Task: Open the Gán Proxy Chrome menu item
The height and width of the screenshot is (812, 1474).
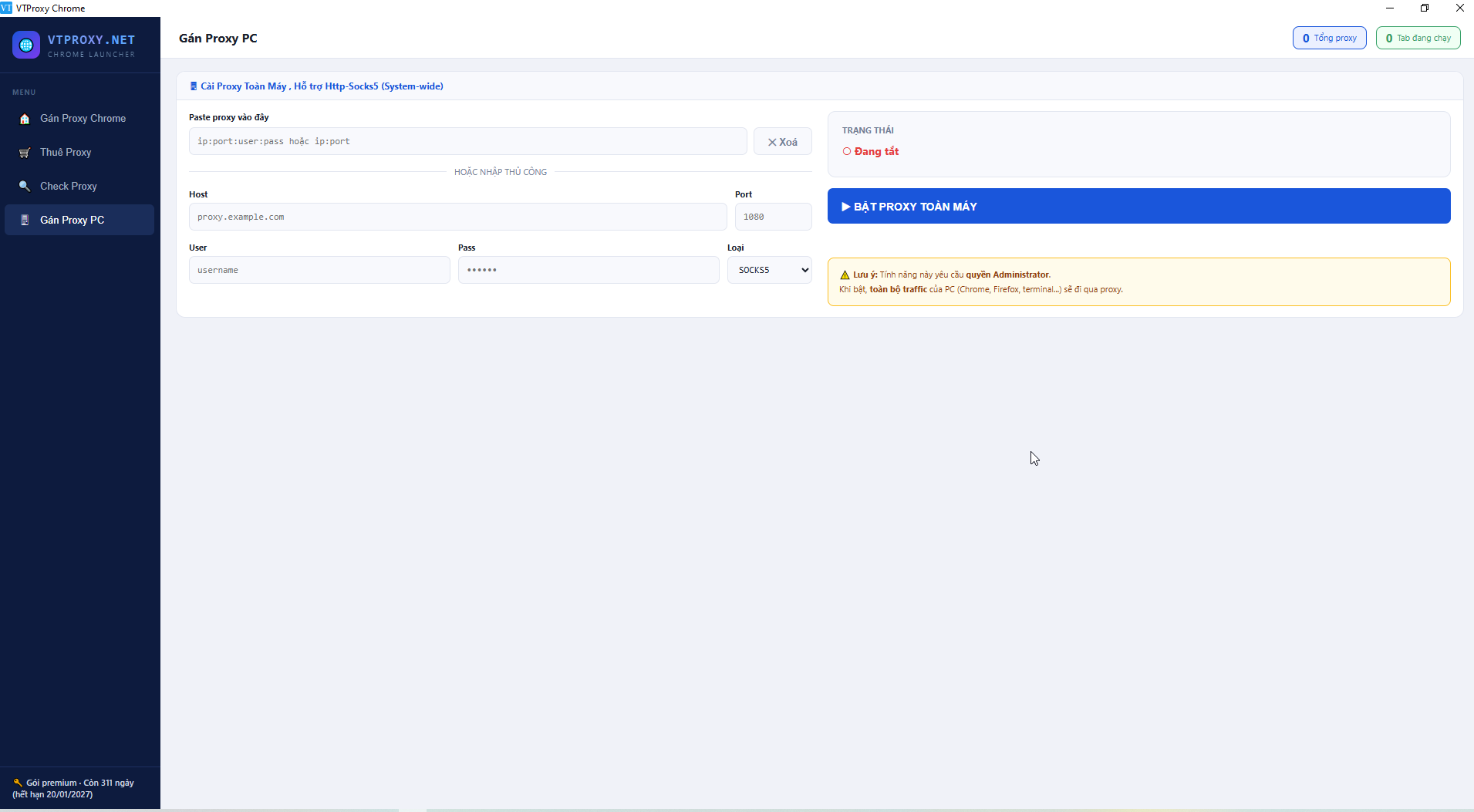Action: tap(83, 119)
